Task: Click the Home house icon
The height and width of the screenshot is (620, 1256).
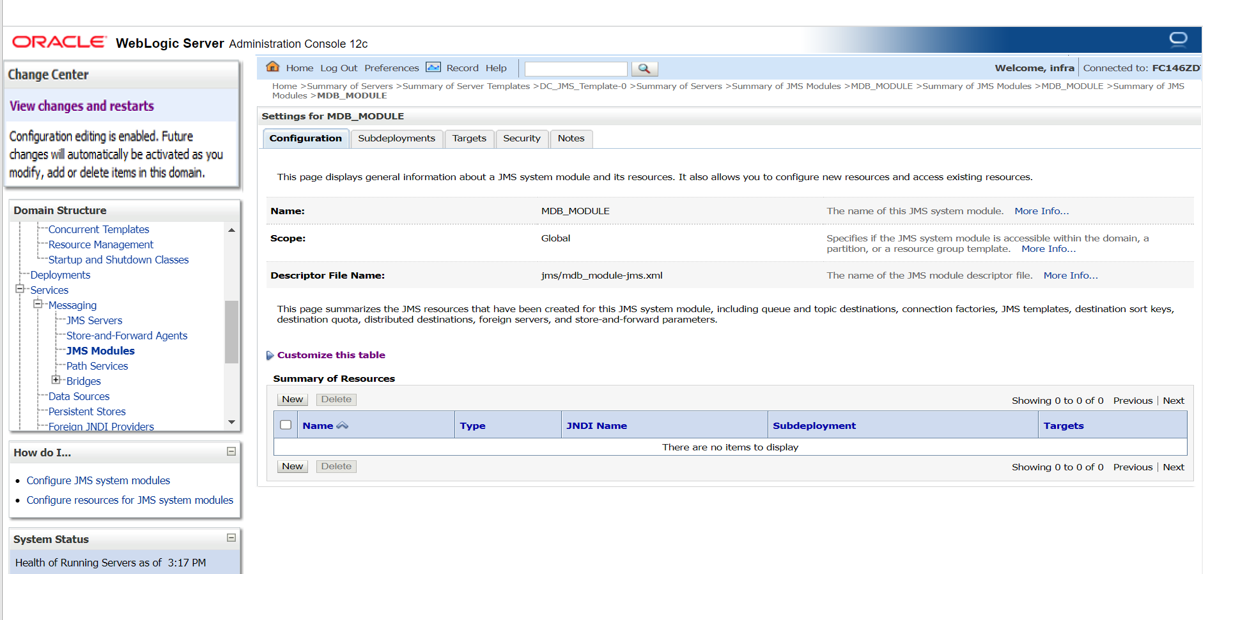Action: pyautogui.click(x=272, y=67)
